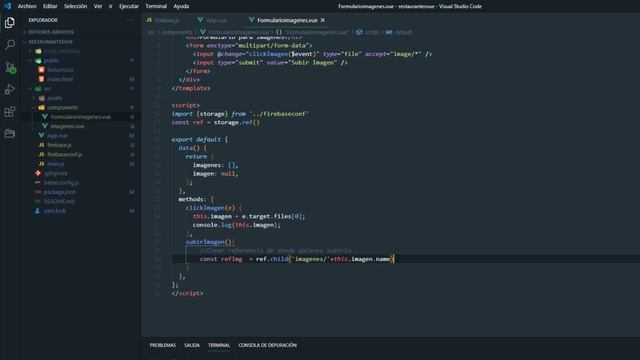Place cursor on 'const refImg' code line
Image resolution: width=640 pixels, height=360 pixels.
297,259
